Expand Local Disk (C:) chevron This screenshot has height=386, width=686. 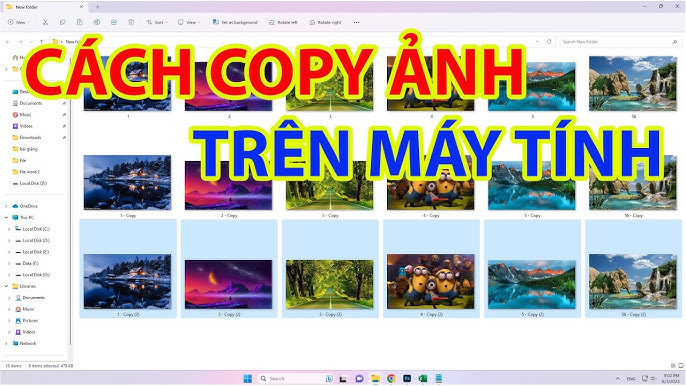(x=9, y=229)
